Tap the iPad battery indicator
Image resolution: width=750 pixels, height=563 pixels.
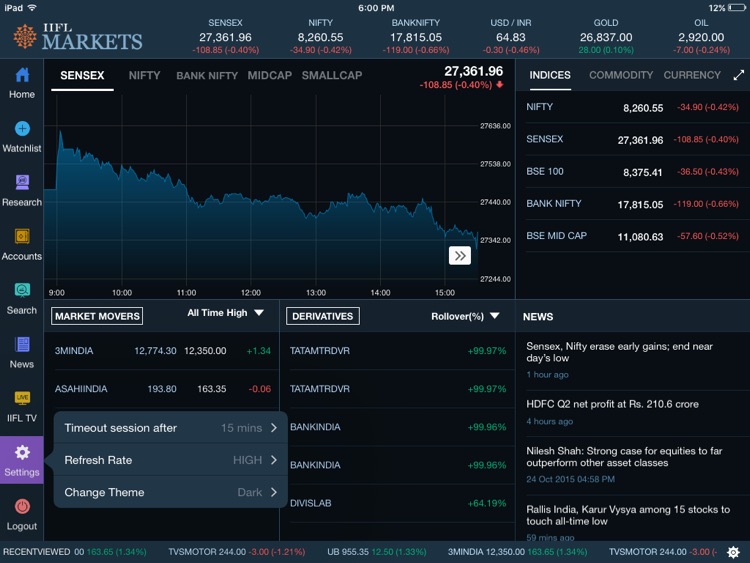pyautogui.click(x=737, y=8)
